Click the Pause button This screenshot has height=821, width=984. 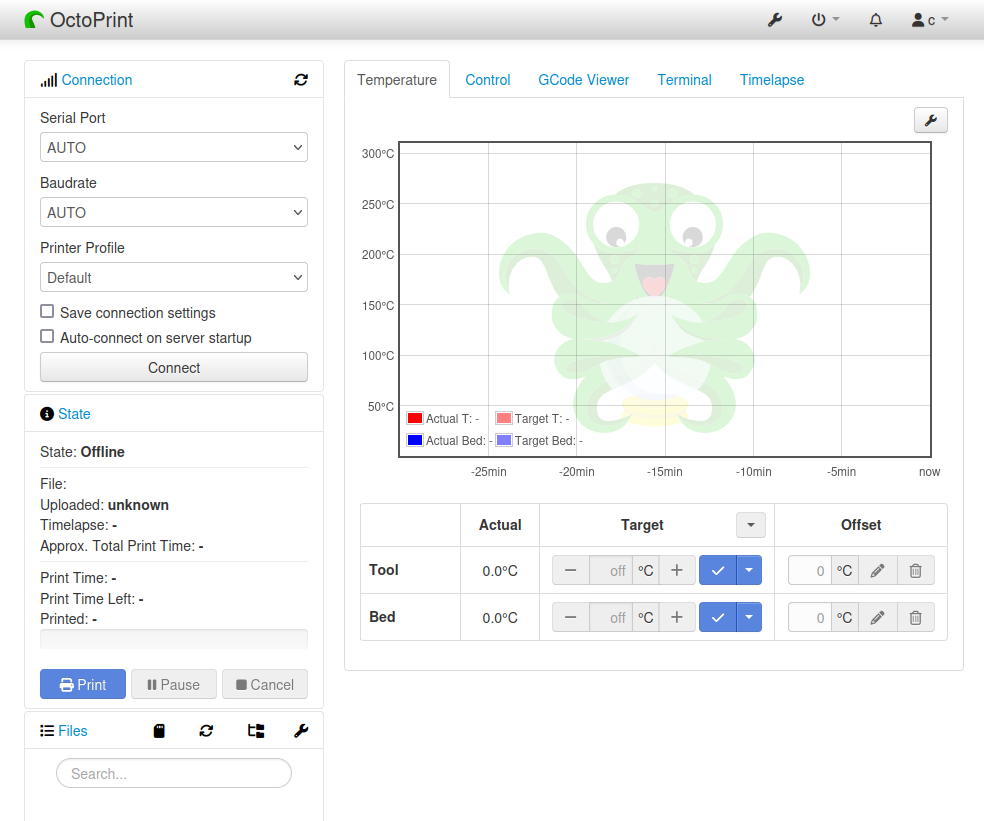(x=174, y=684)
